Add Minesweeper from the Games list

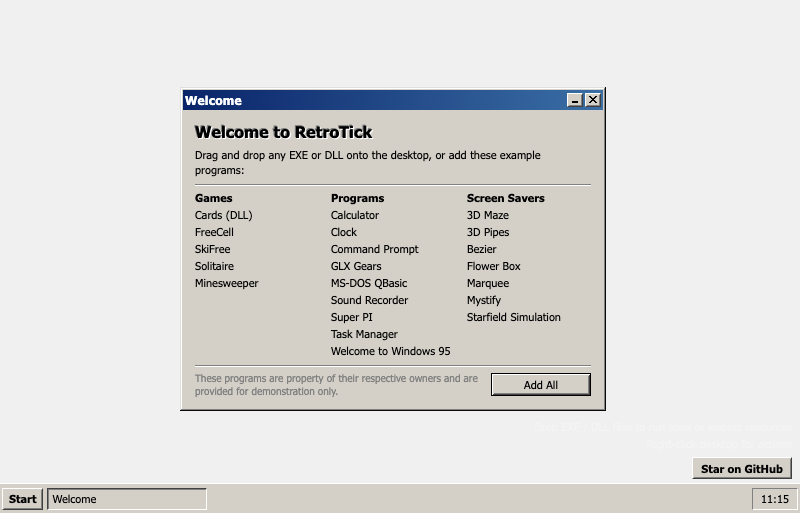tap(226, 283)
